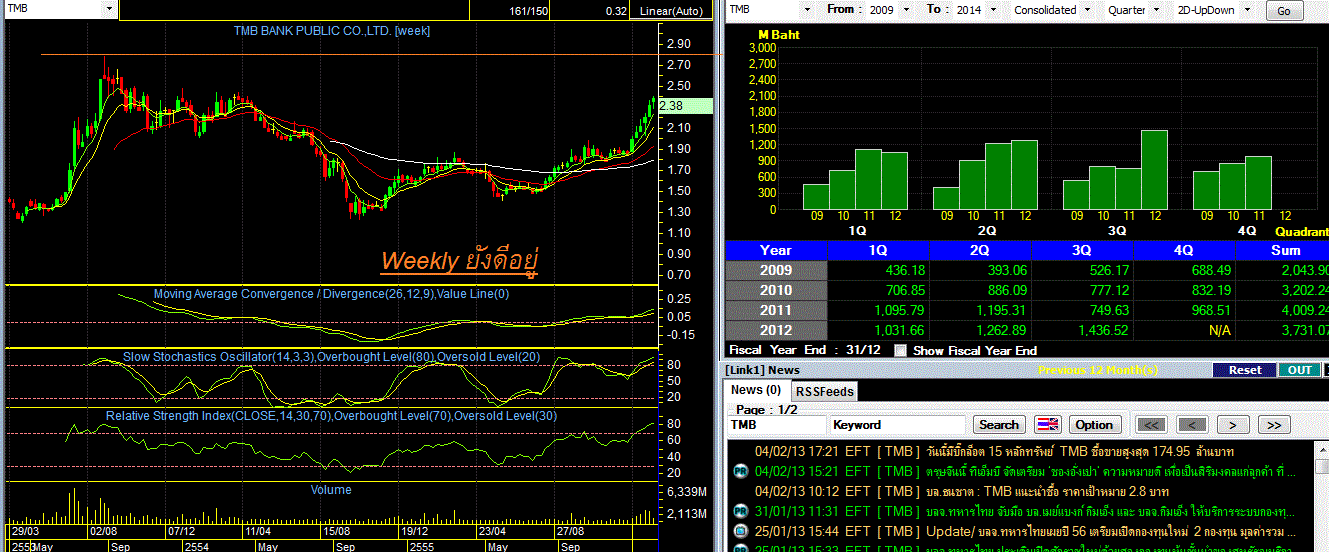Viewport: 1329px width, 552px height.
Task: Click TMB BANK PUBLIC CO.,LTD. [week] chart title
Action: pyautogui.click(x=331, y=31)
